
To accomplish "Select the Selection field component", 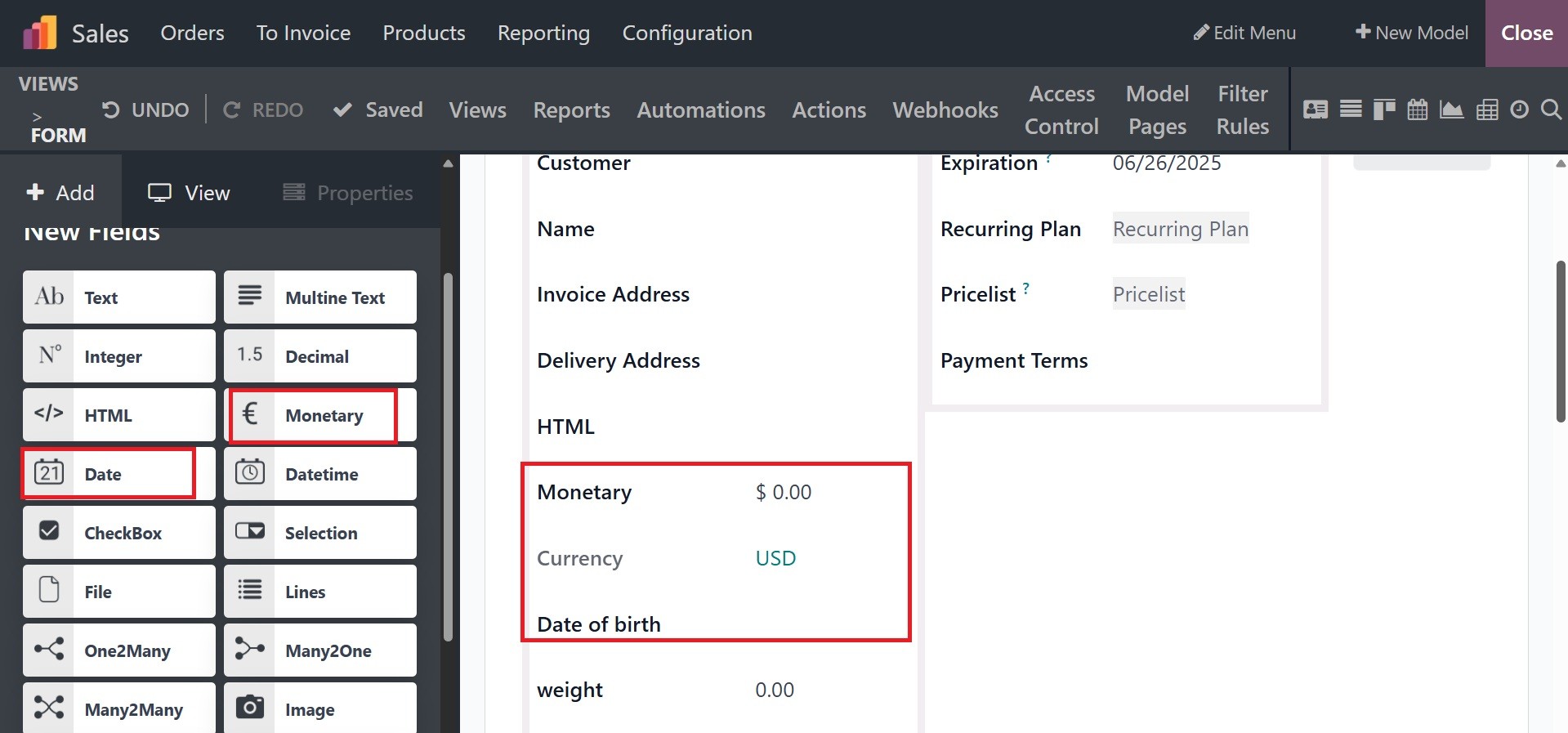I will [320, 533].
